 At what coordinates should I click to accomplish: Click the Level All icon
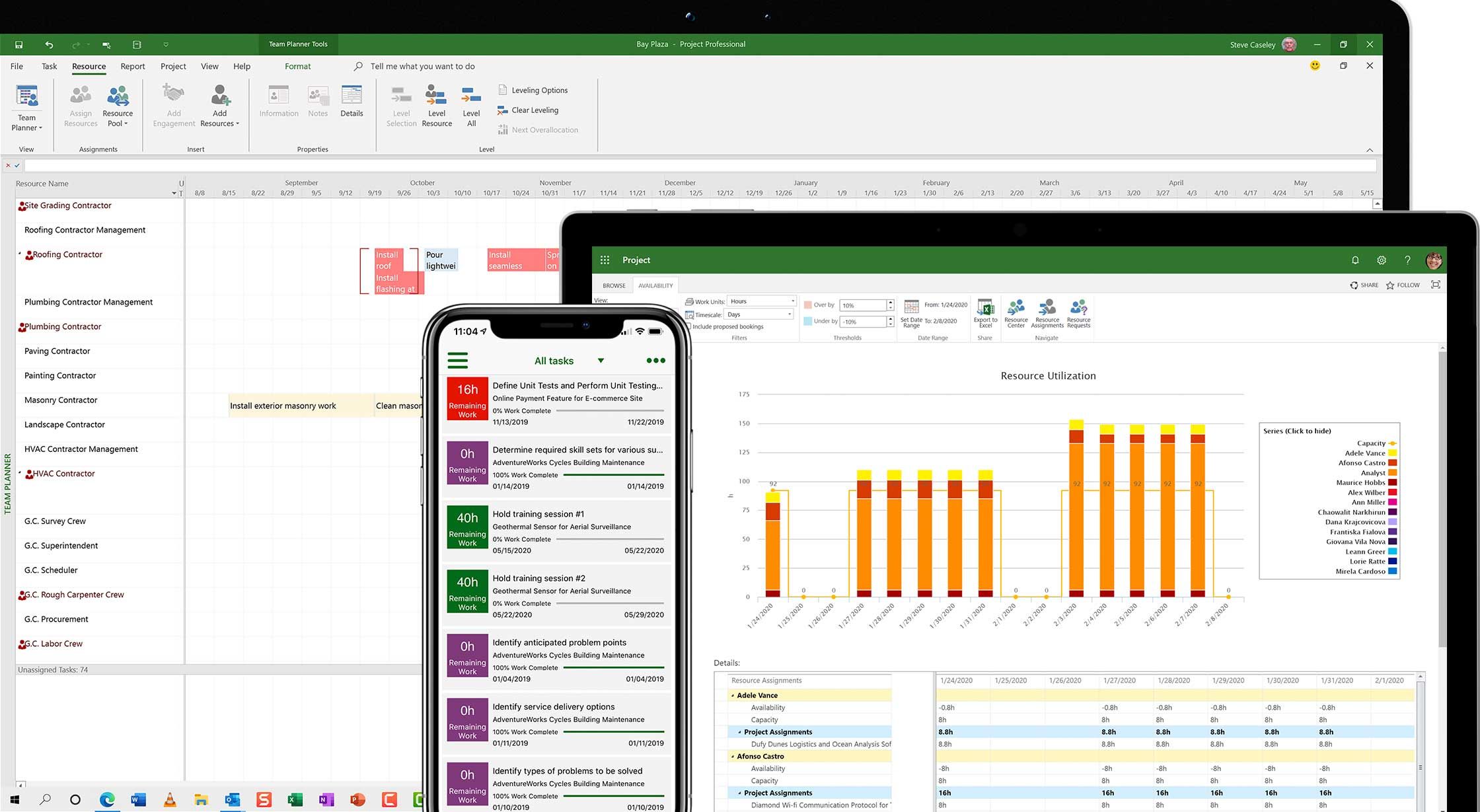tap(471, 95)
